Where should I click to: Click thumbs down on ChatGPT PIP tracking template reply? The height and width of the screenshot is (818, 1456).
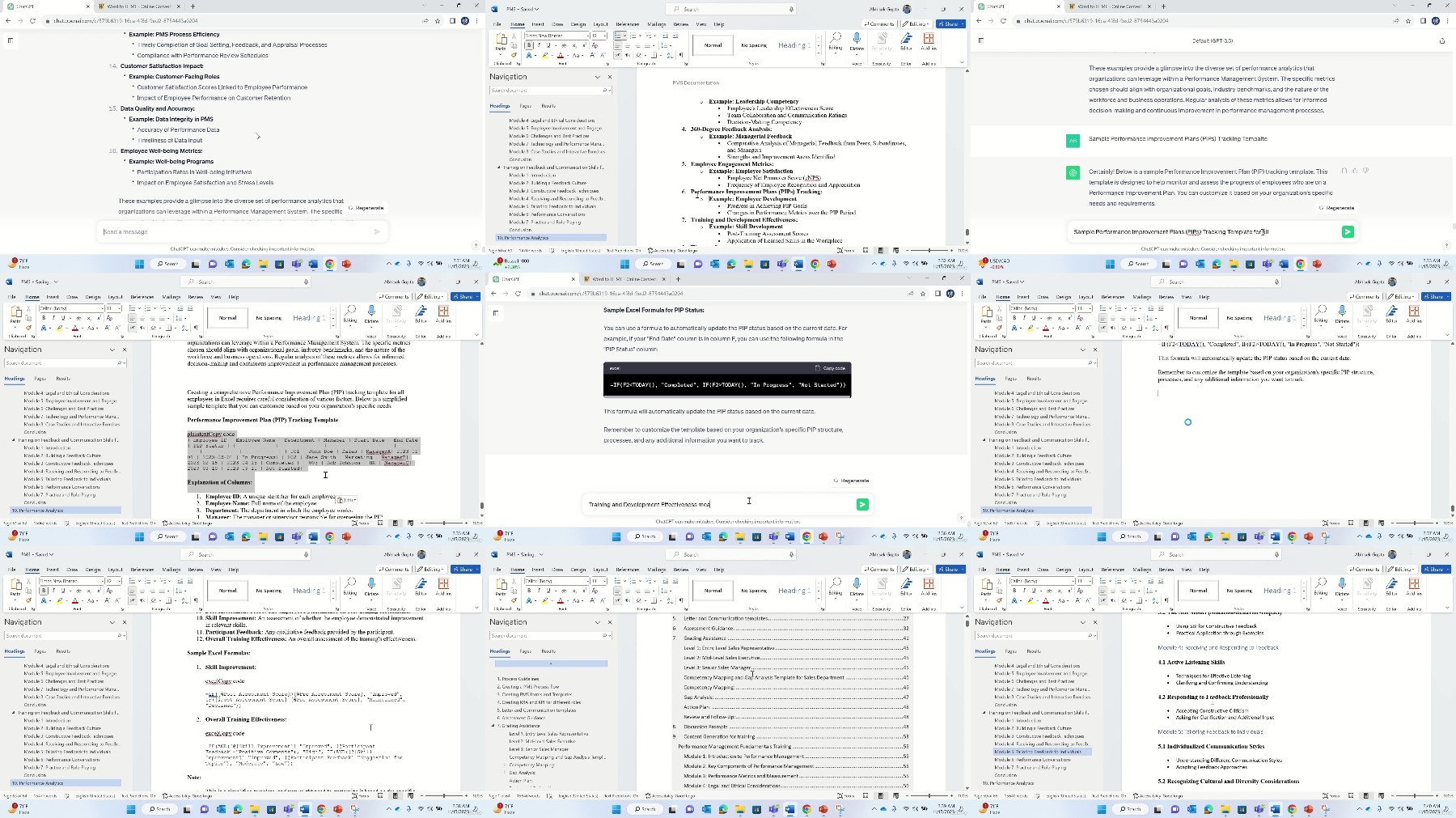[1366, 171]
